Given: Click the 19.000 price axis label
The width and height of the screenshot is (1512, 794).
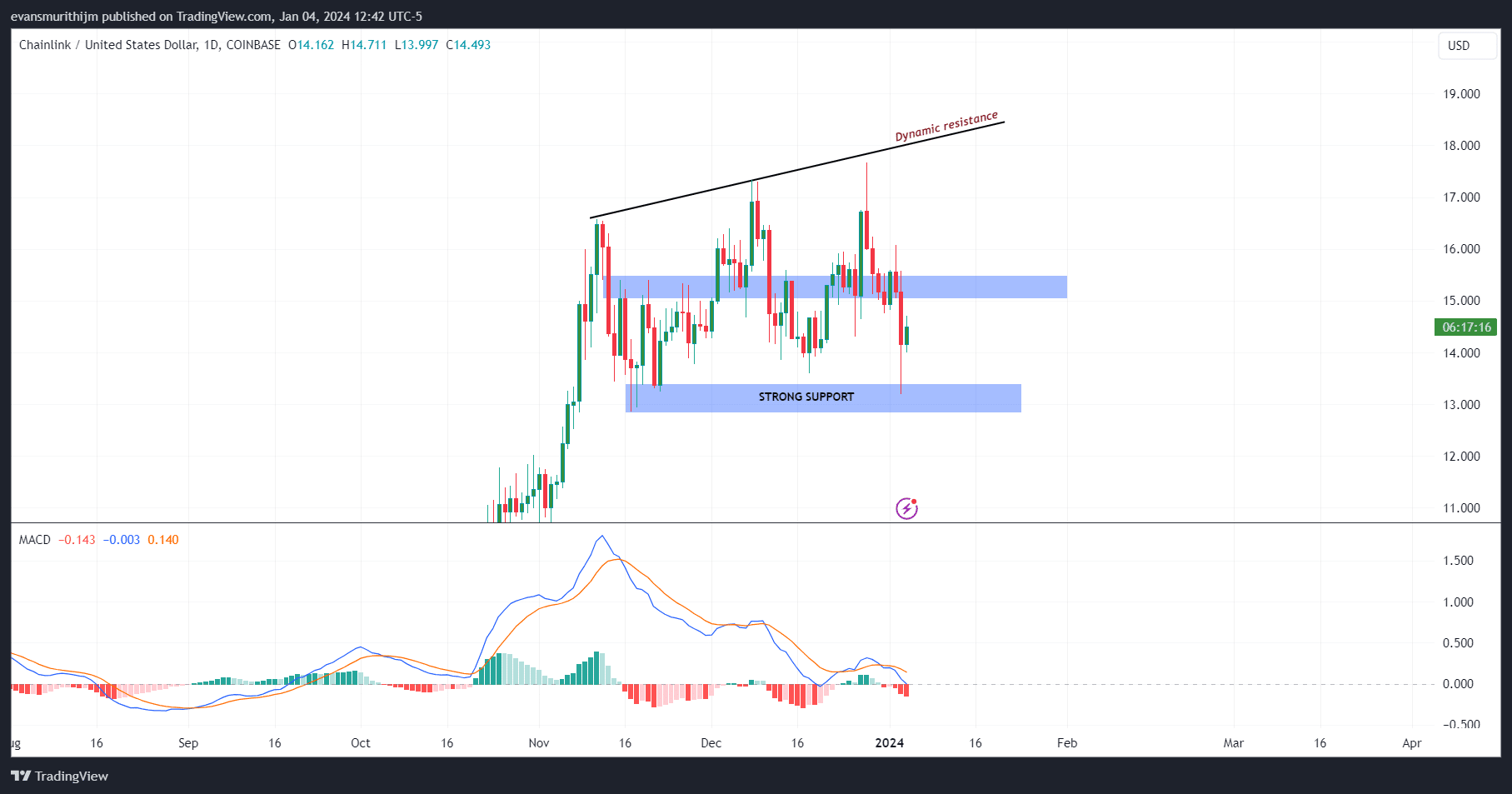Looking at the screenshot, I should [1461, 94].
